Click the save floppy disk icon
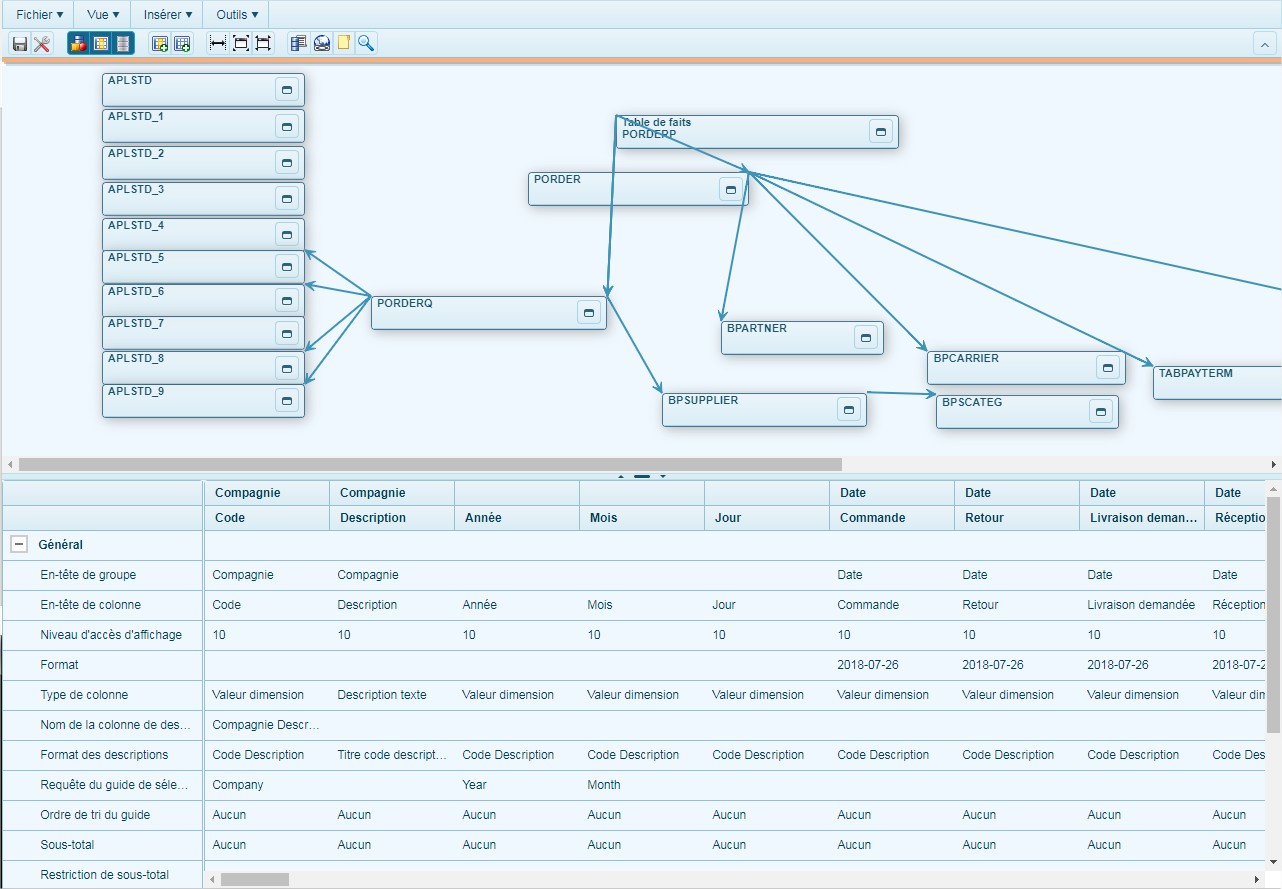The image size is (1282, 889). 20,43
